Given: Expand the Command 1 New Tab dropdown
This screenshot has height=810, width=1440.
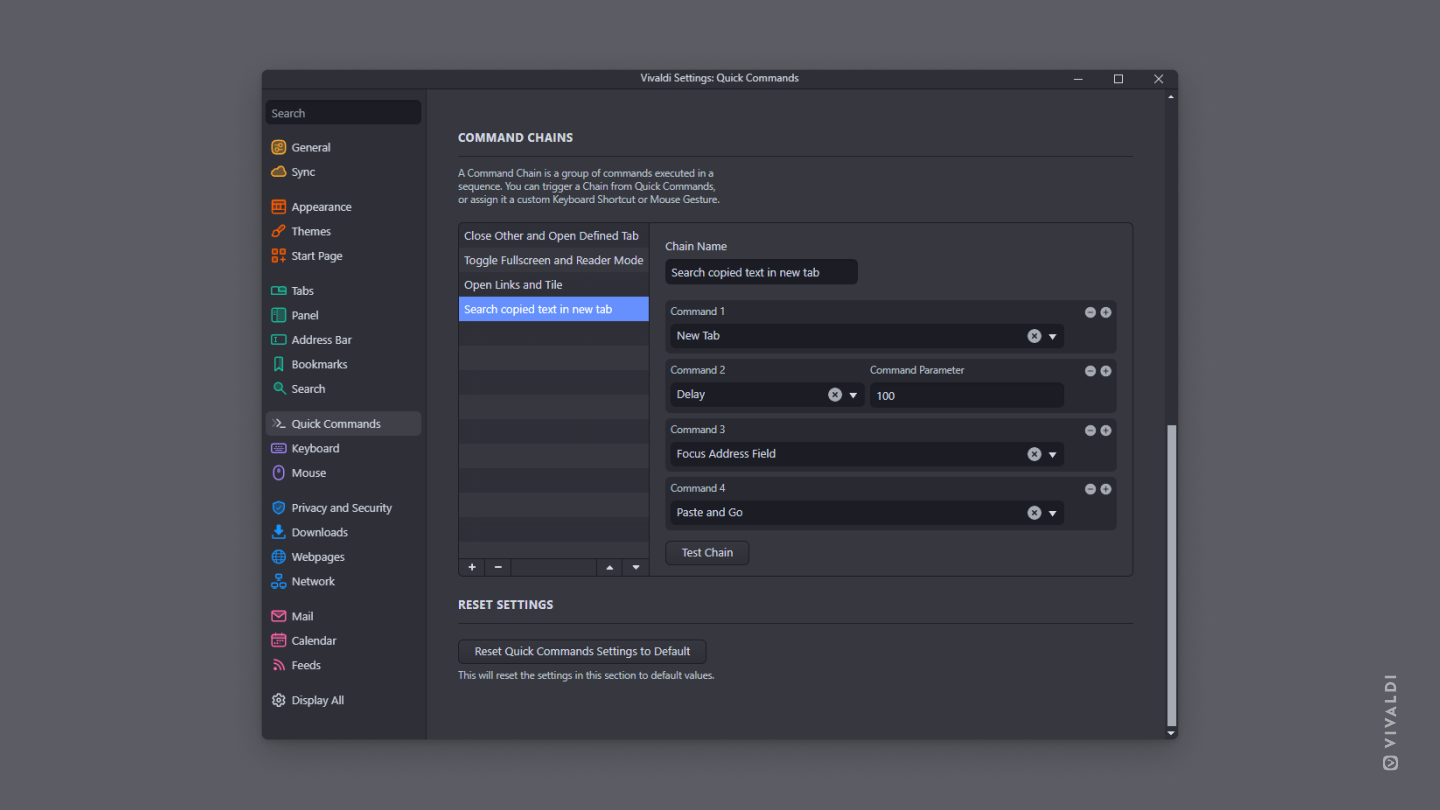Looking at the screenshot, I should click(x=1053, y=337).
